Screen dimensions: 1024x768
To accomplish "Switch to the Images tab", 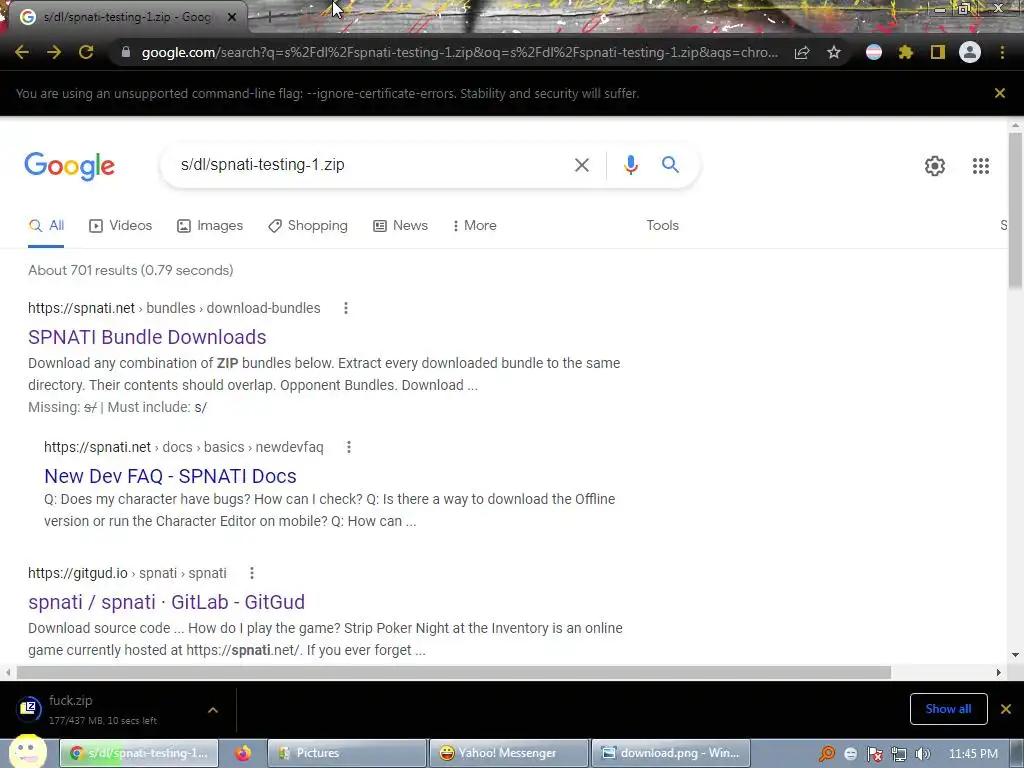I will point(210,226).
